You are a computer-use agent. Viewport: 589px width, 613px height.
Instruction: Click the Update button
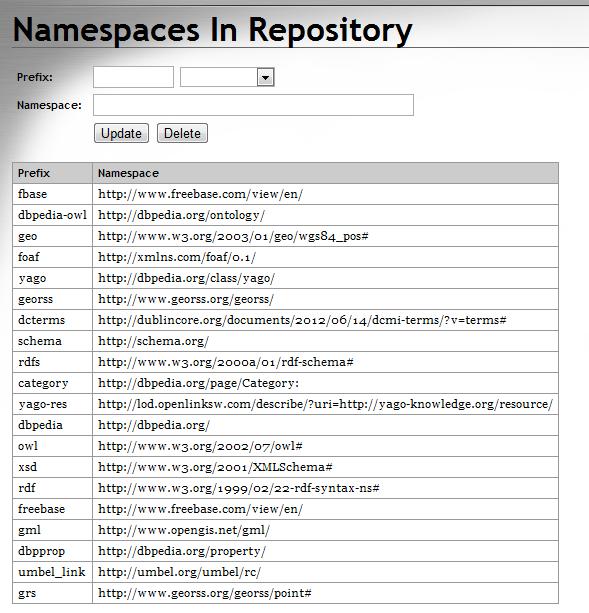click(121, 133)
